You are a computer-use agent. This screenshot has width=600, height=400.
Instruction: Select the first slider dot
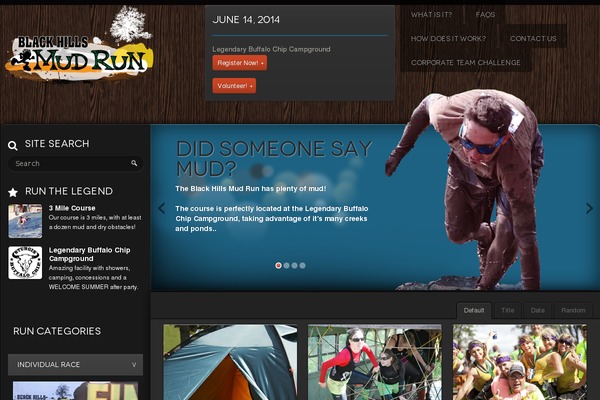(x=278, y=265)
